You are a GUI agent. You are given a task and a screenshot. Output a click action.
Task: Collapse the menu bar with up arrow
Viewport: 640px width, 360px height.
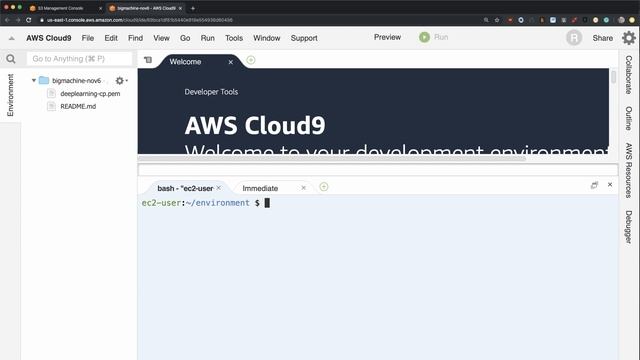11,38
